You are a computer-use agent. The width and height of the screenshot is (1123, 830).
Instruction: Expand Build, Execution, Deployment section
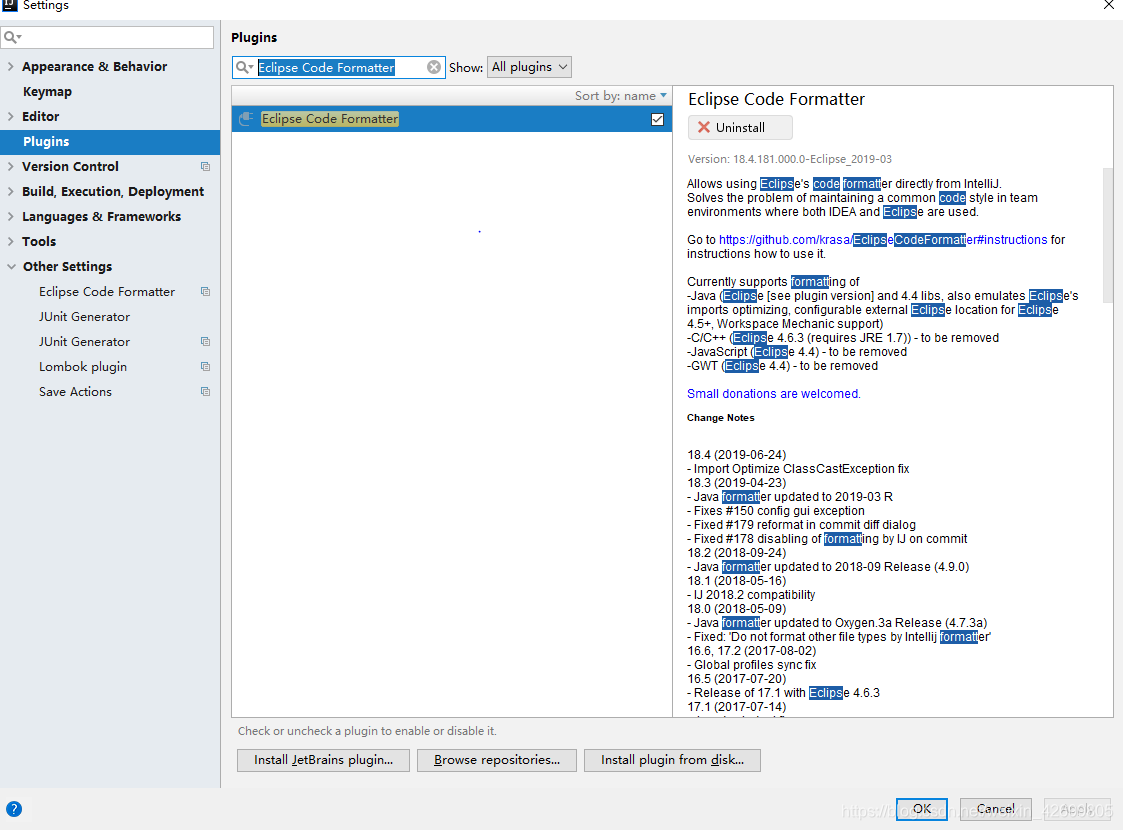click(x=10, y=192)
